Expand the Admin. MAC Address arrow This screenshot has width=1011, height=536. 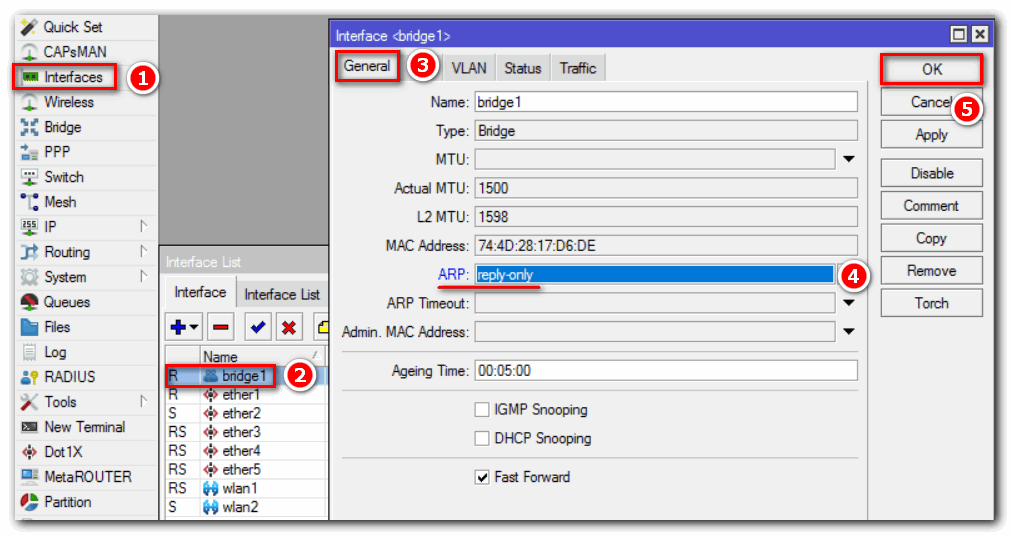[849, 332]
